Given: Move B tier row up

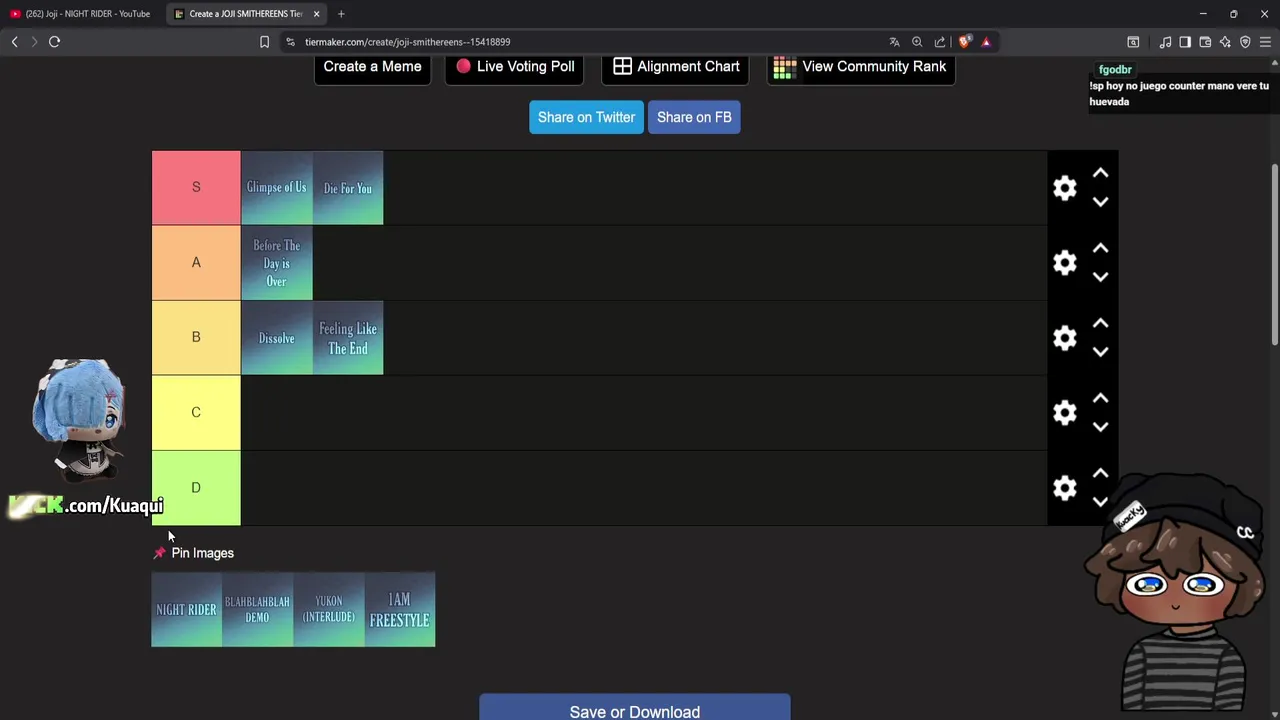Looking at the screenshot, I should click(1100, 323).
